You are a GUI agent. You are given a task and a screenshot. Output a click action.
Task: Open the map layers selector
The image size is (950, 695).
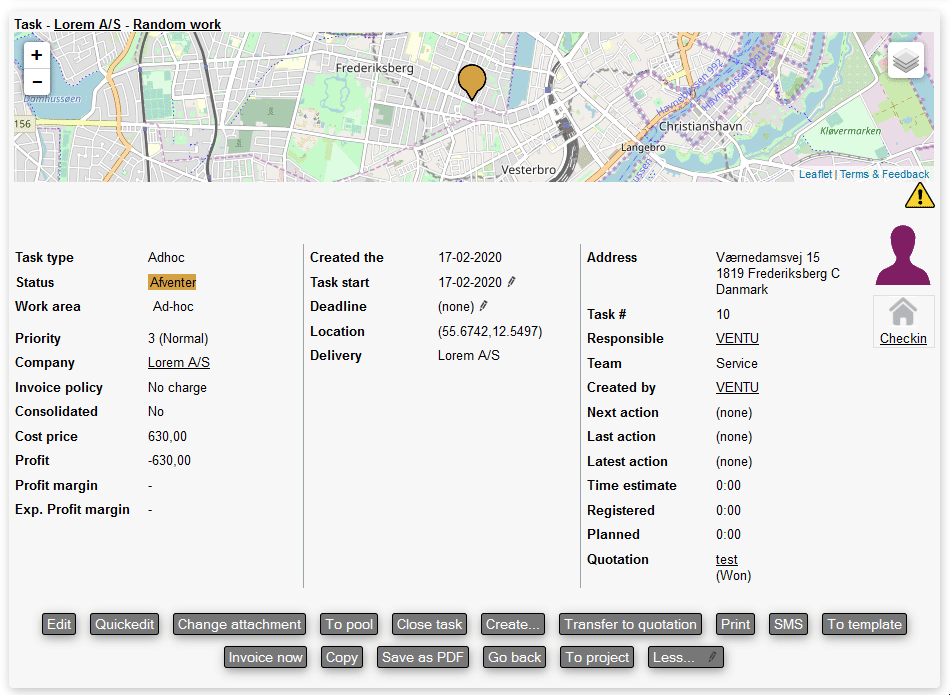905,61
